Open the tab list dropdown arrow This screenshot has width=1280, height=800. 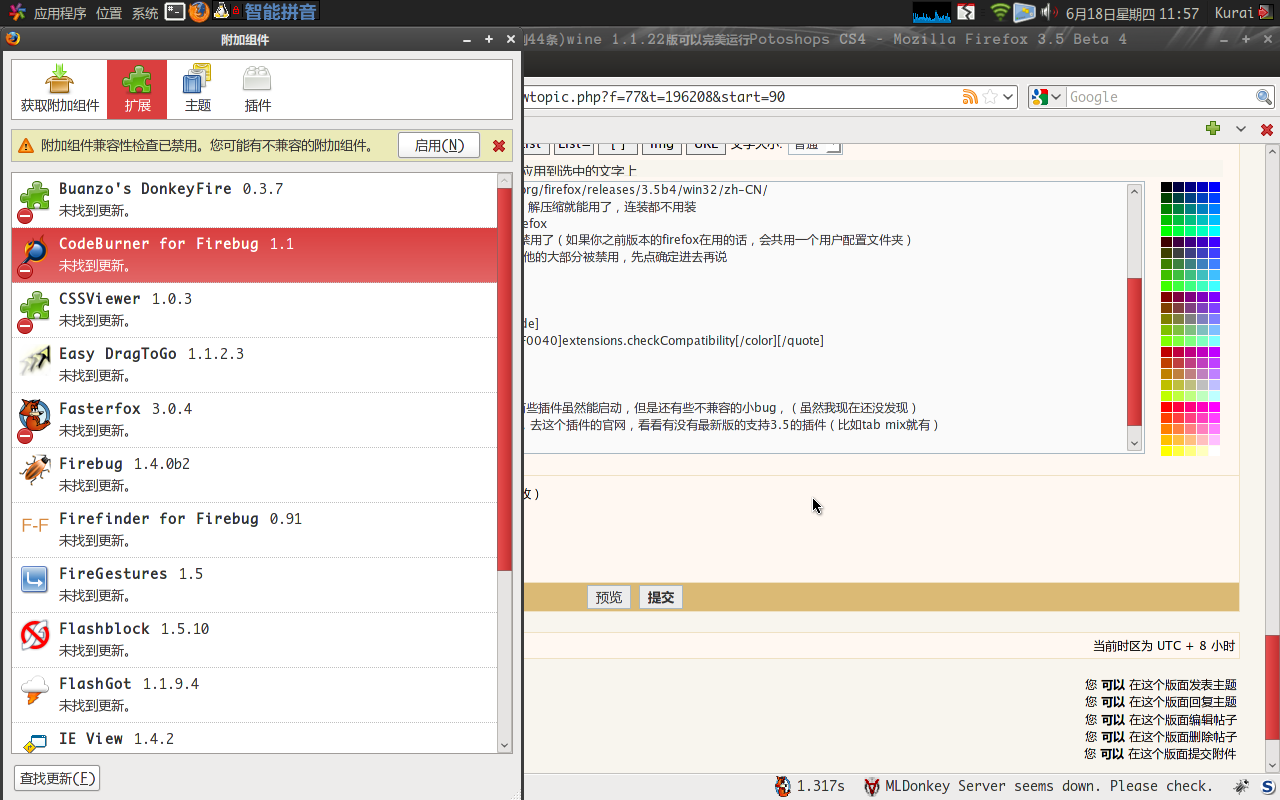pos(1241,129)
